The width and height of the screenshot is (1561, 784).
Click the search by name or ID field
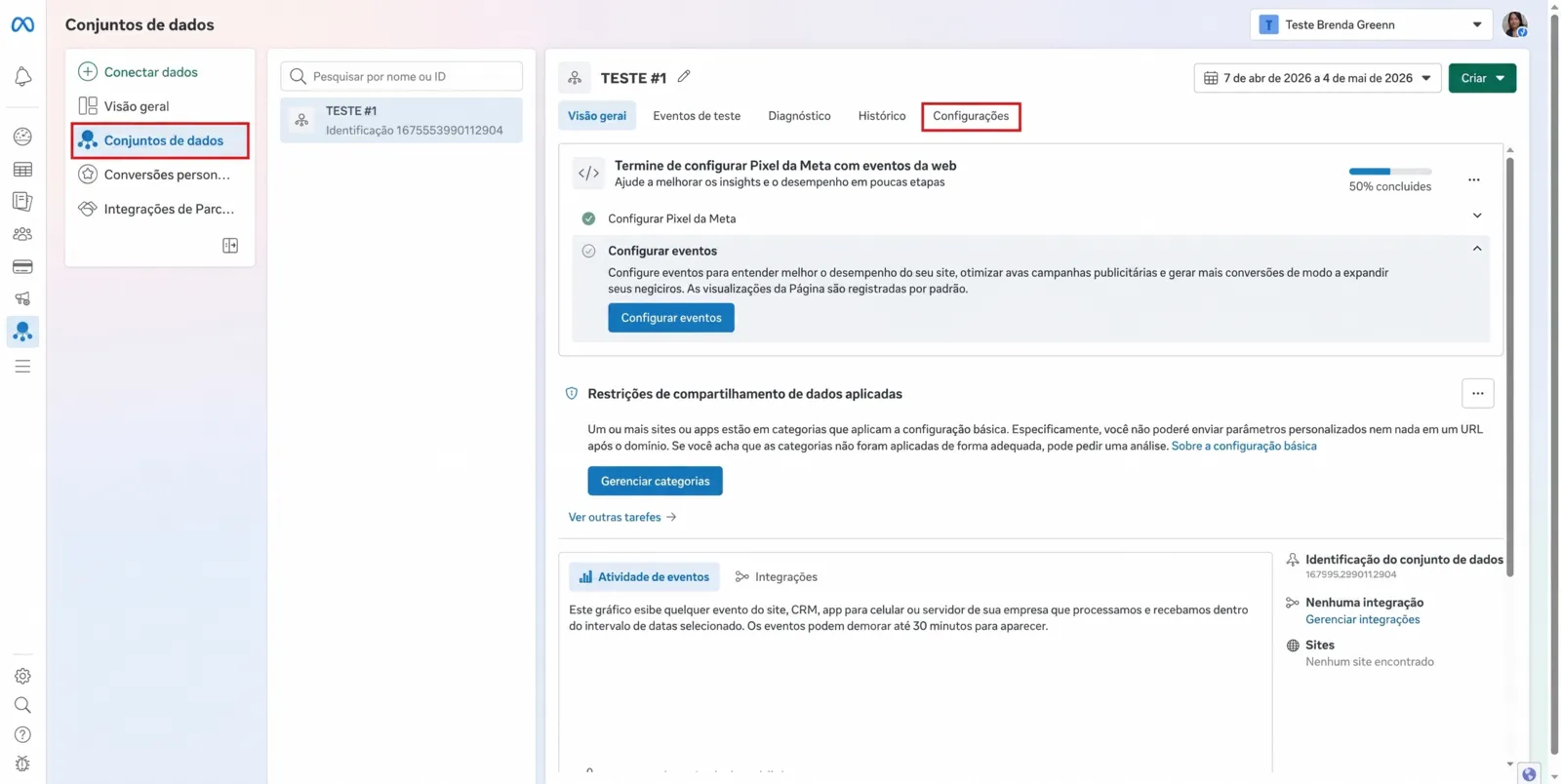tap(402, 76)
